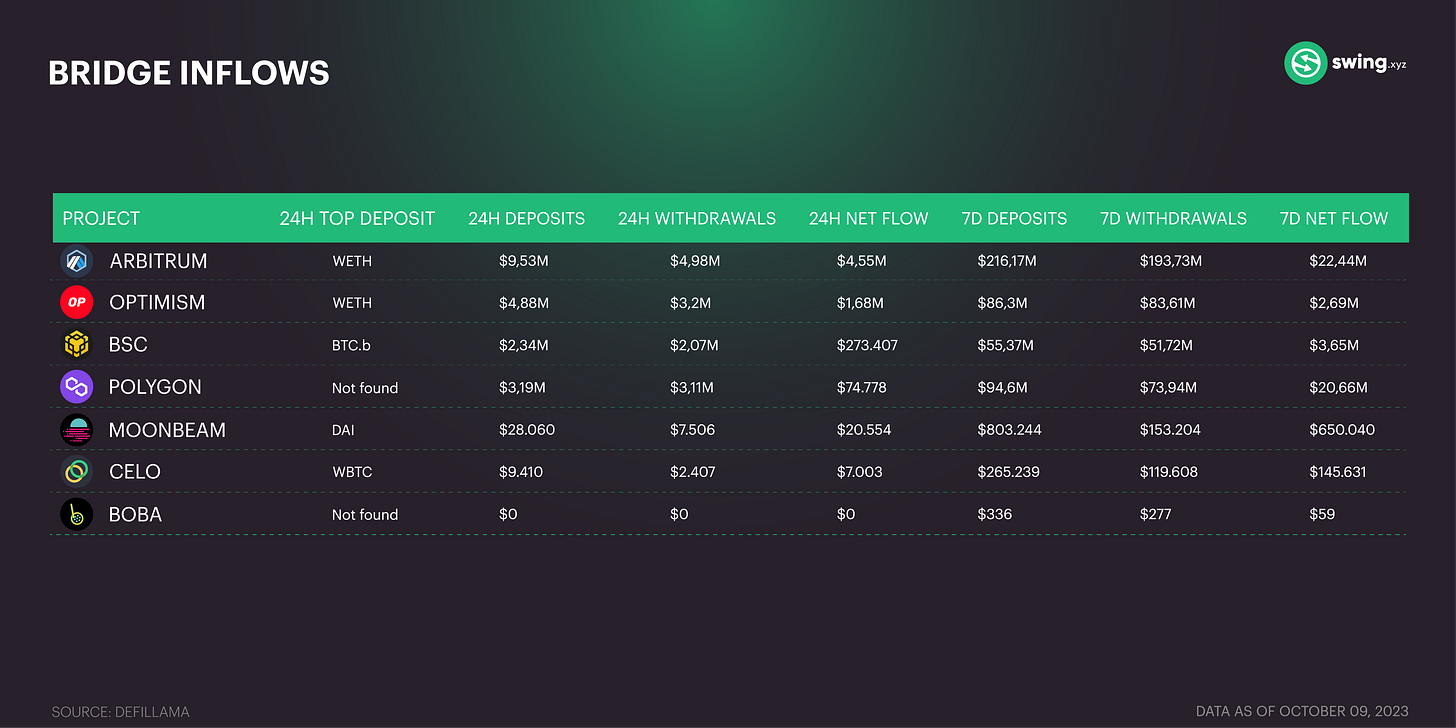Click the swing.xyz green logo icon
This screenshot has width=1456, height=728.
tap(1305, 63)
